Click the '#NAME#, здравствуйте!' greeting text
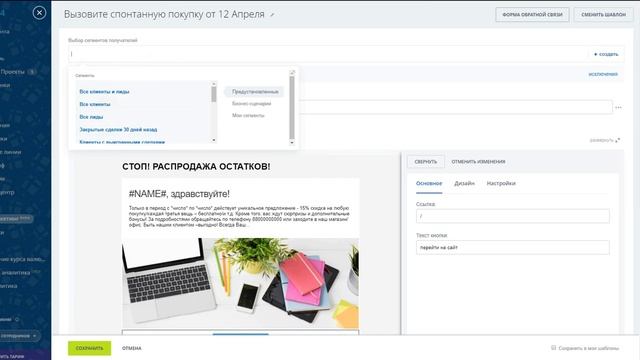The width and height of the screenshot is (640, 360). [179, 194]
